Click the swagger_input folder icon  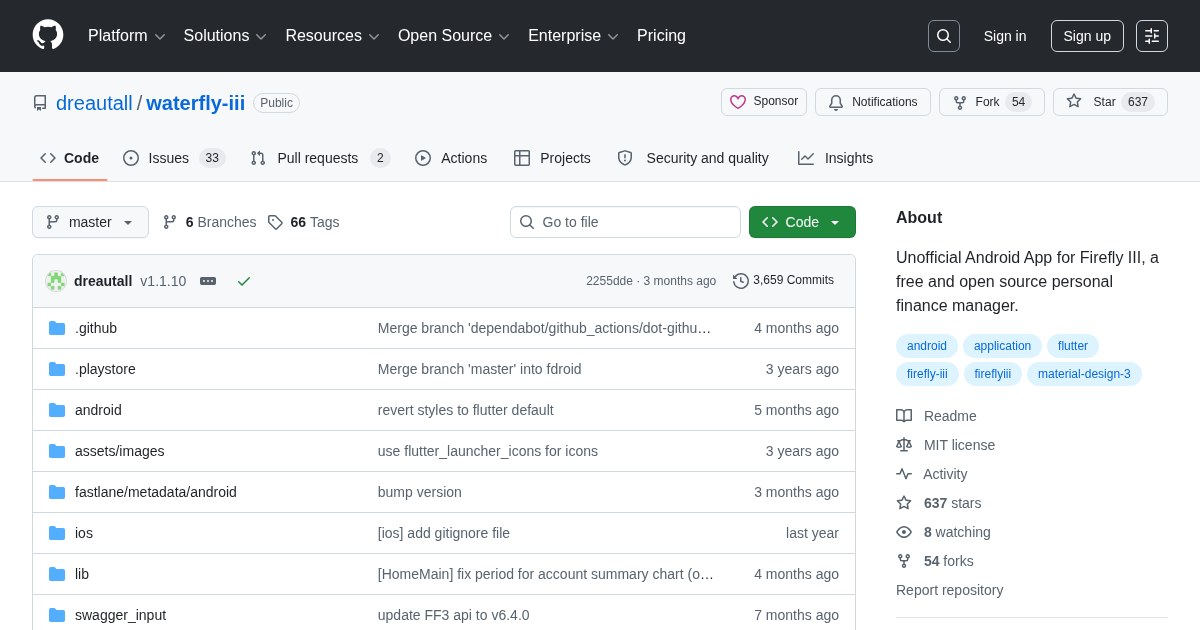(x=57, y=615)
